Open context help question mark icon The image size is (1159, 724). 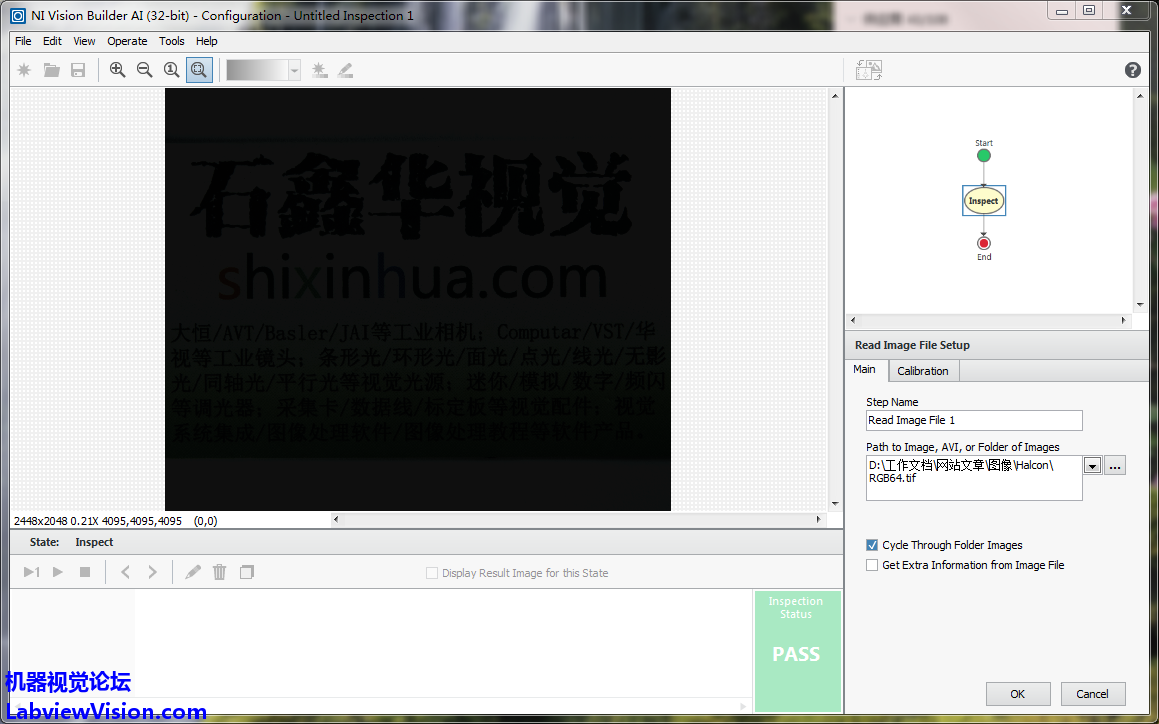(x=1132, y=70)
